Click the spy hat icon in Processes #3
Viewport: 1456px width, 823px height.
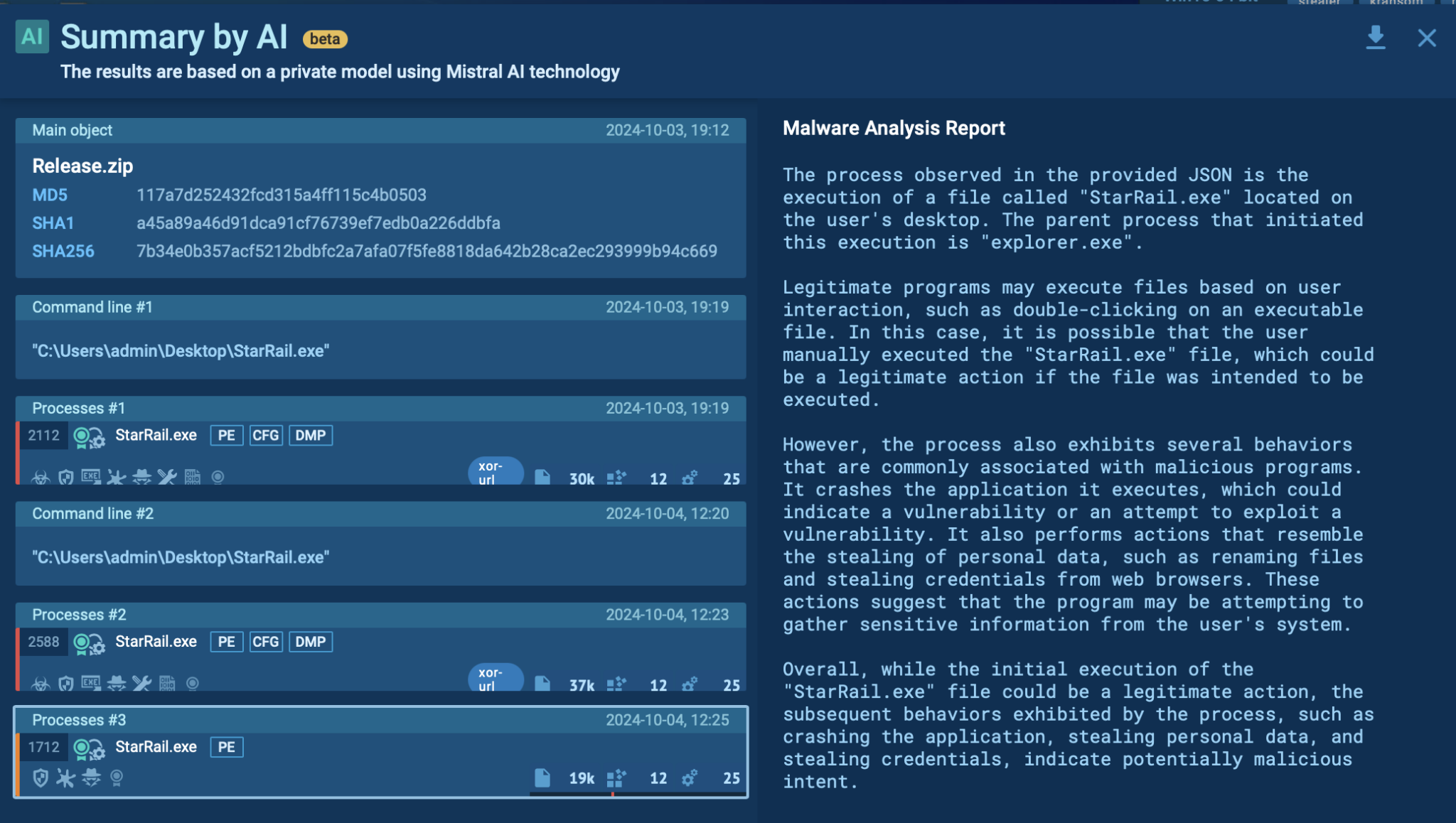tap(91, 778)
